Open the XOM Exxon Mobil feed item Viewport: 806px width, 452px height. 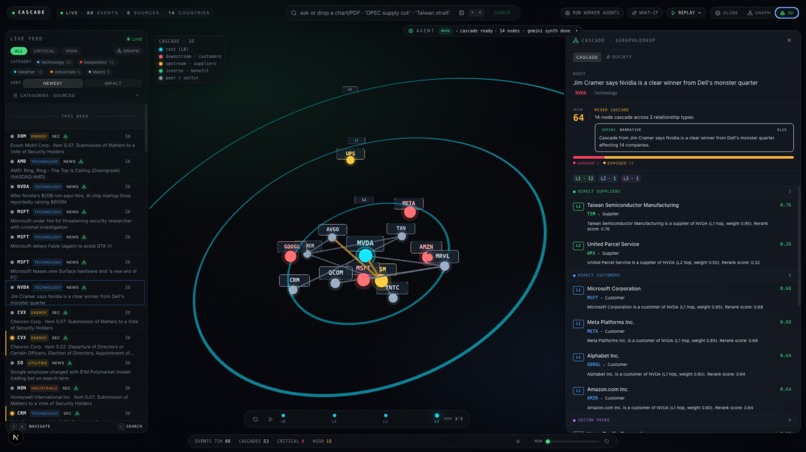tap(75, 143)
